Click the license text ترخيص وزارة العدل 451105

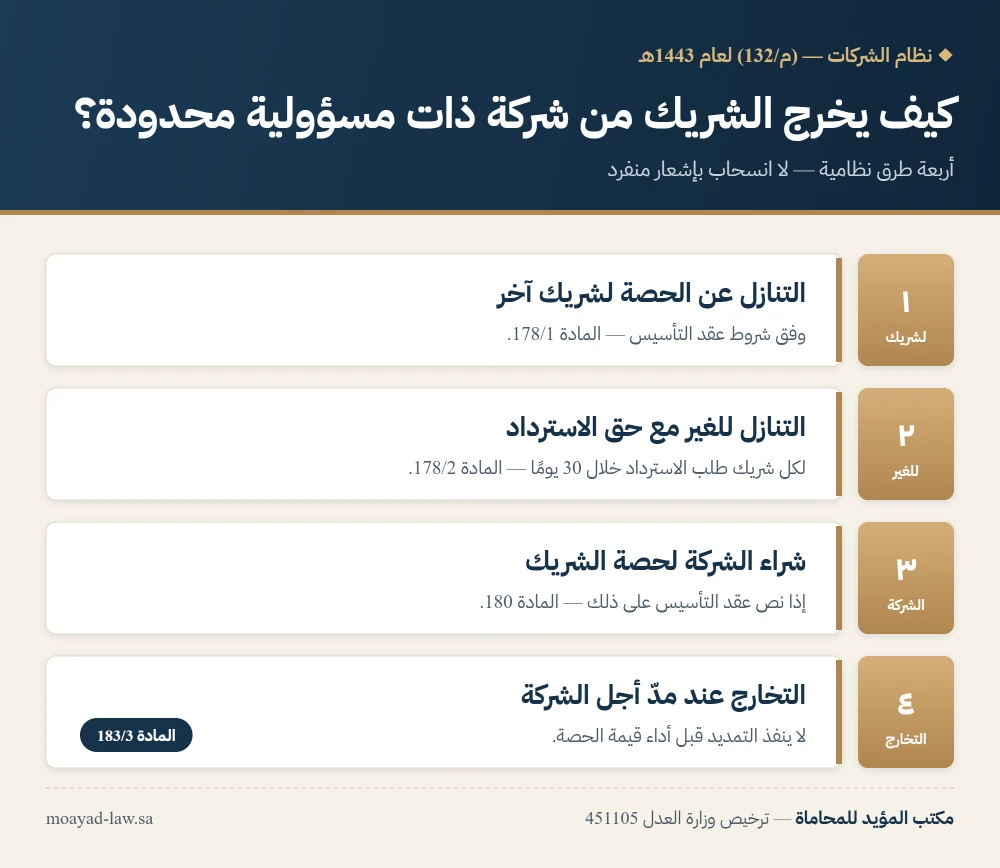tap(677, 818)
